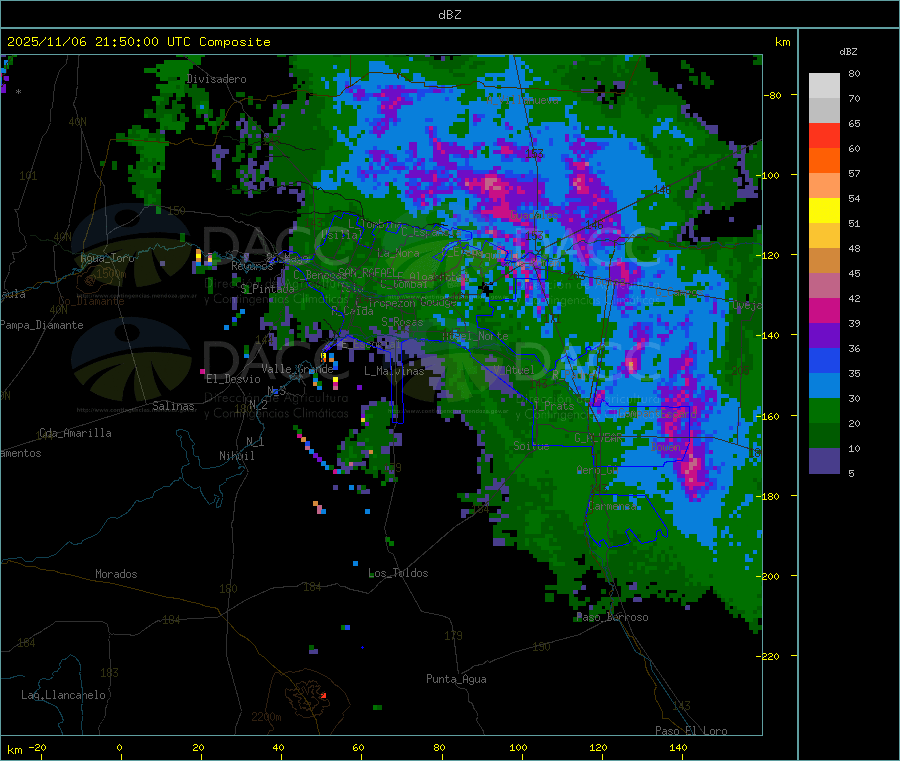Click the 0 km bottom axis tick
The image size is (900, 761).
119,747
